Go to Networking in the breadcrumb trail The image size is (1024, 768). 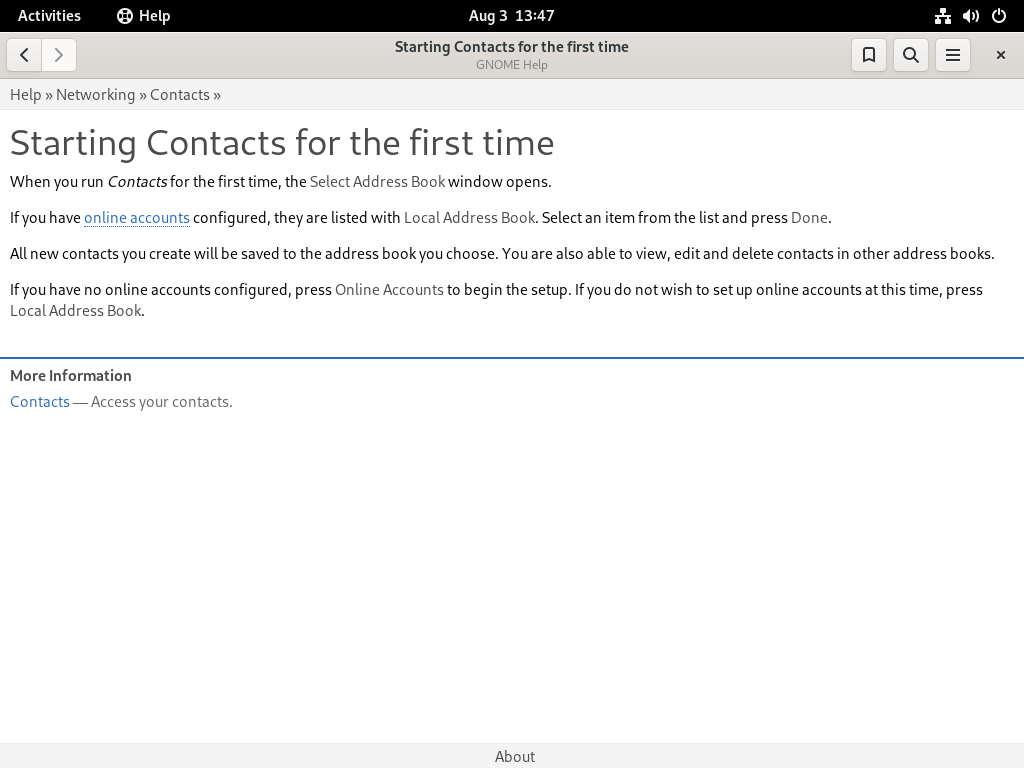(x=95, y=95)
